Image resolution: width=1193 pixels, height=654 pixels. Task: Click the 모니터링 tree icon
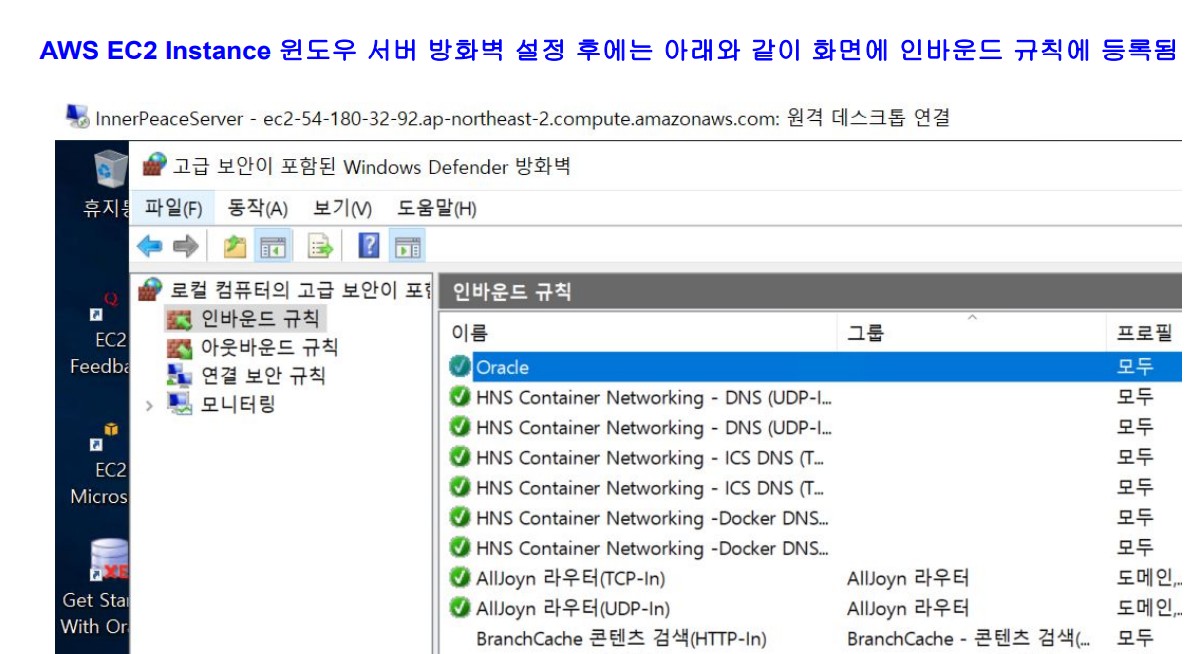180,404
